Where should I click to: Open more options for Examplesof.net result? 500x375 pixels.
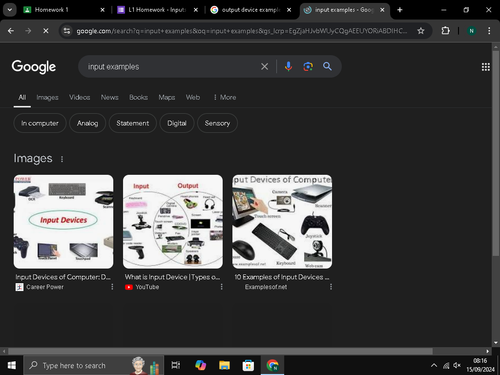coord(331,287)
